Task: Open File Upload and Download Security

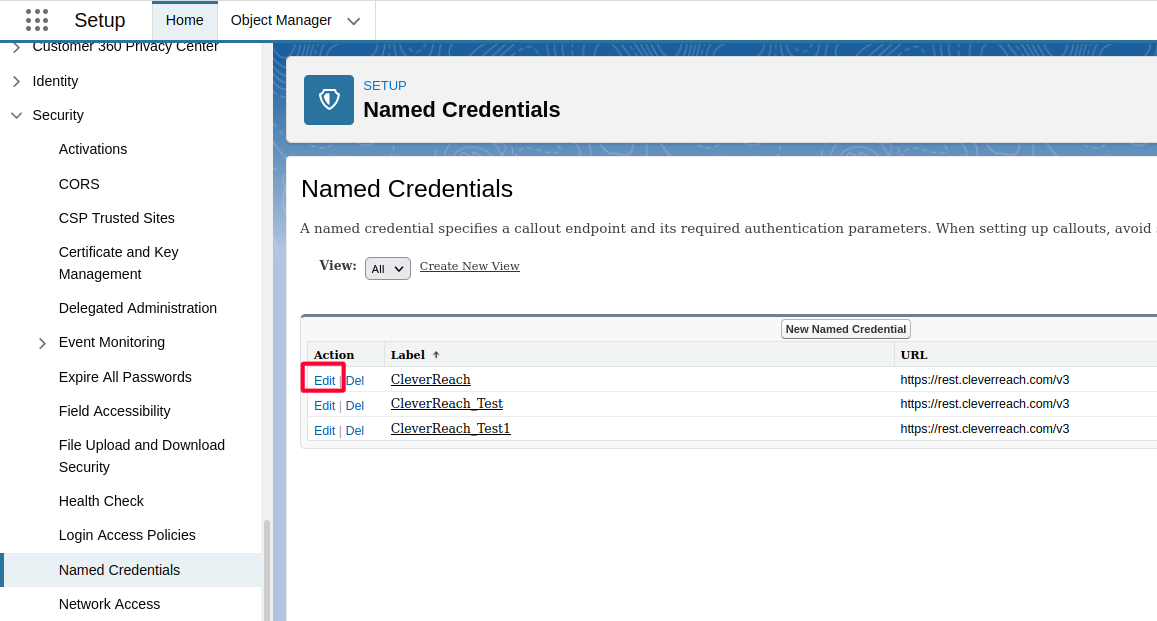Action: tap(142, 456)
